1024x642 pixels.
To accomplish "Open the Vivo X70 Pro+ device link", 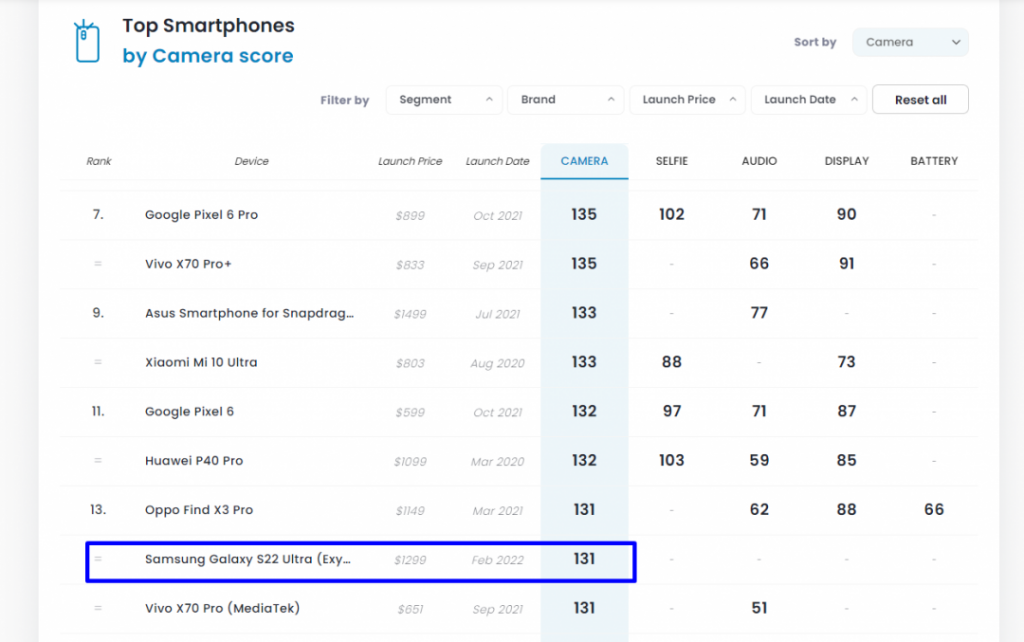I will tap(188, 264).
